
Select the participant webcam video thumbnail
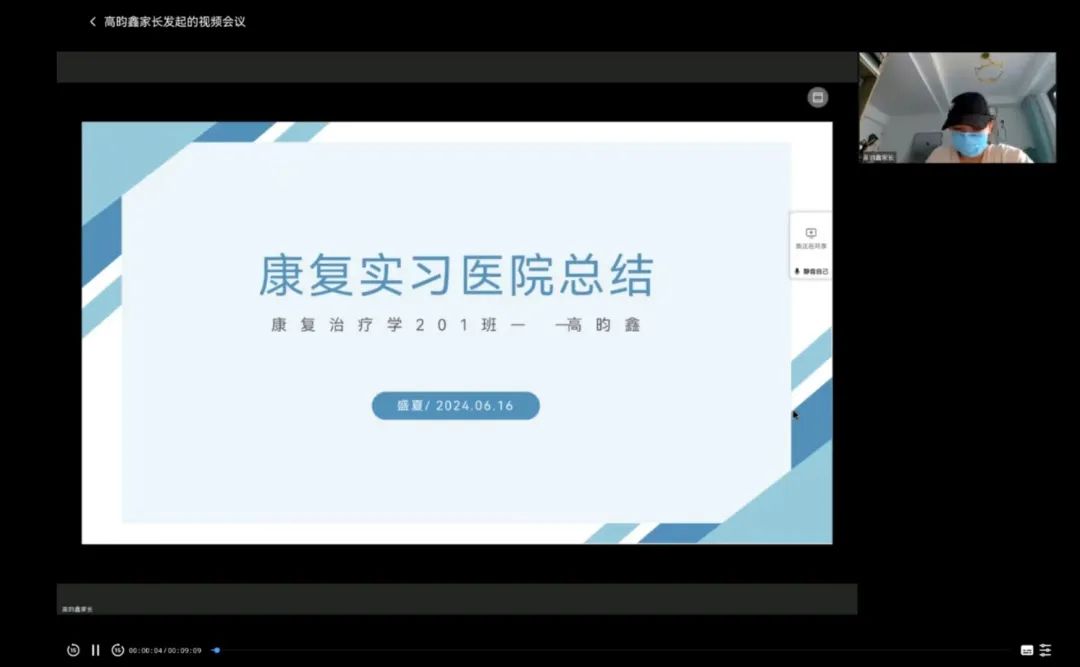957,107
